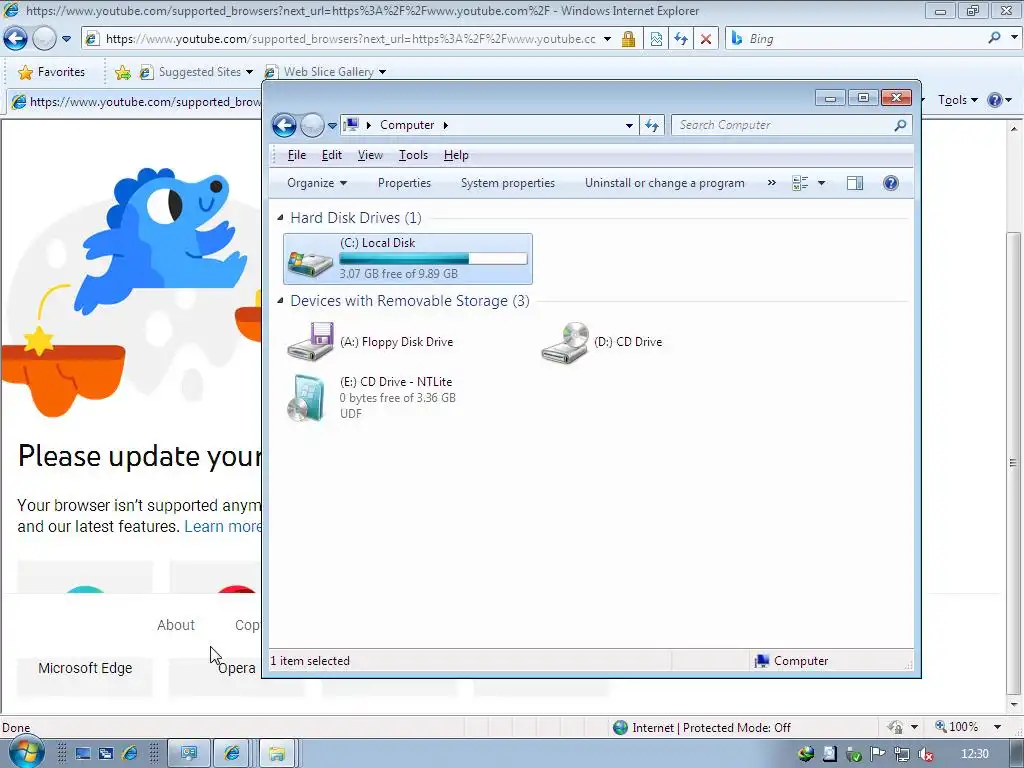
Task: Click the Windows Start orb
Action: 25,752
